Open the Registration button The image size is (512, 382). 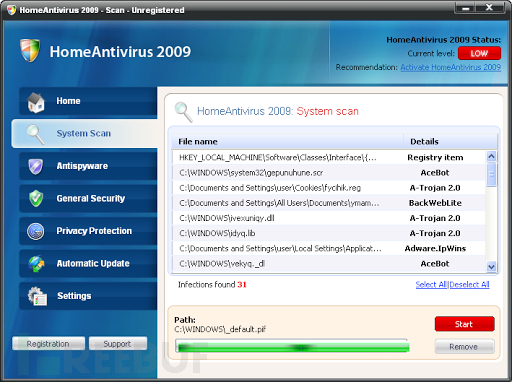(48, 344)
